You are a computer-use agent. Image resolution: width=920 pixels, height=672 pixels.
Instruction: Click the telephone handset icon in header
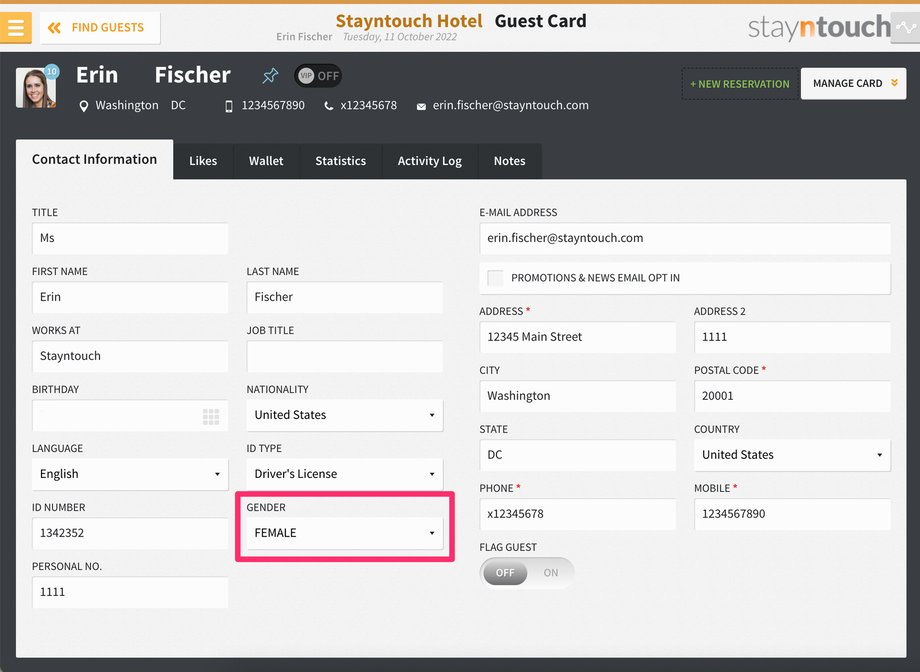point(329,106)
